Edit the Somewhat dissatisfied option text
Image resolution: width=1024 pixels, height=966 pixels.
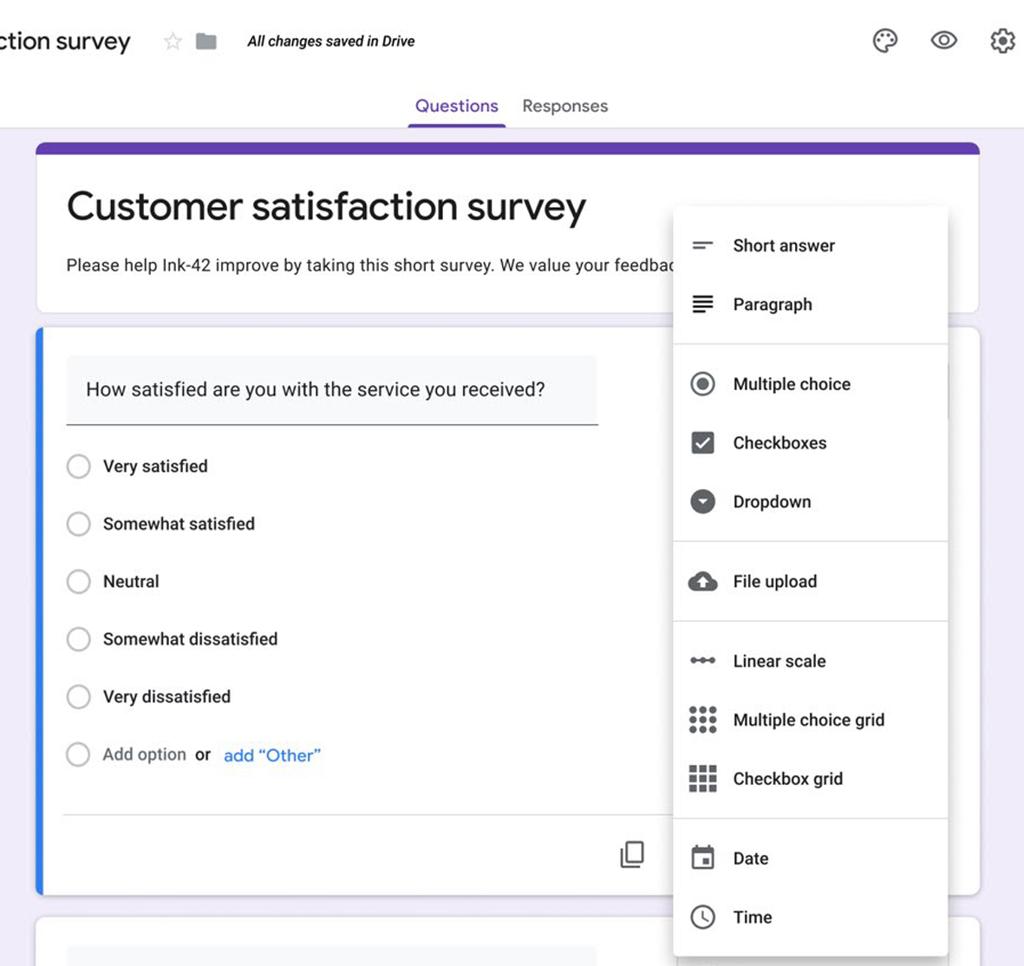tap(190, 639)
